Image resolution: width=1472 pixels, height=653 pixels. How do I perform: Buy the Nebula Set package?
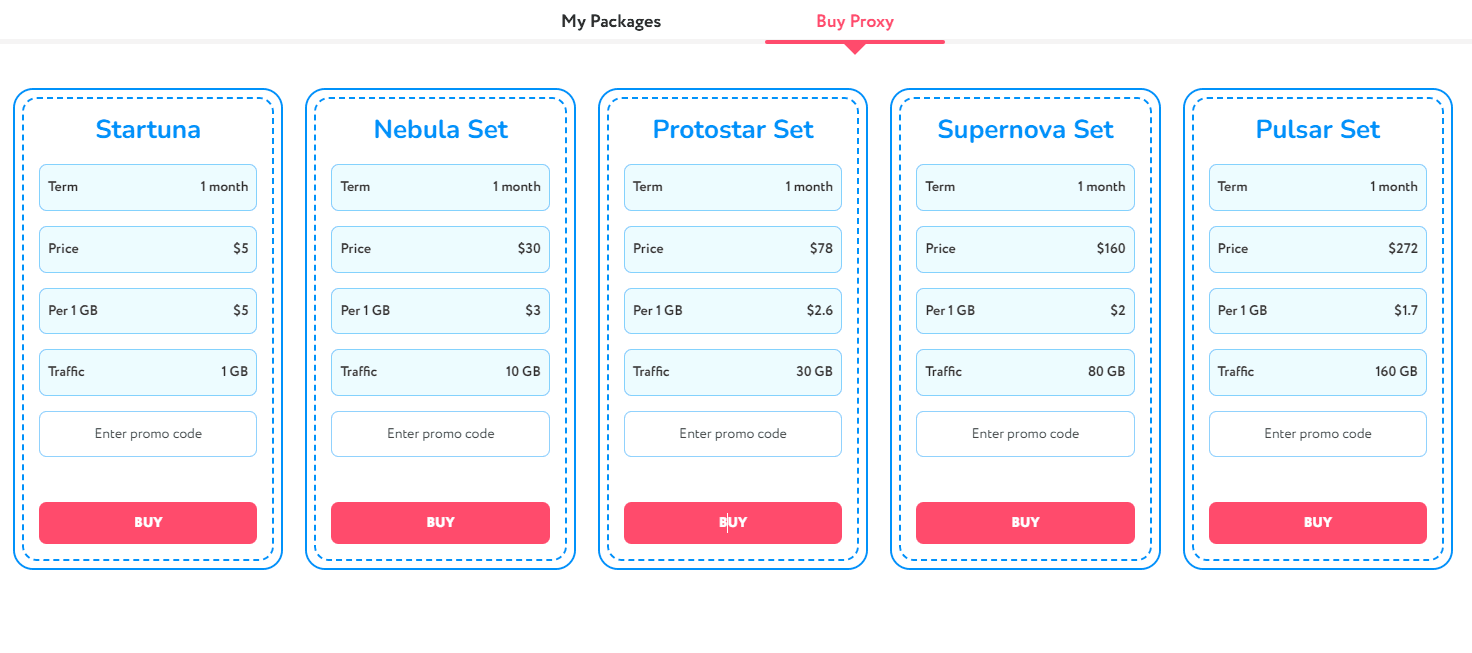440,522
